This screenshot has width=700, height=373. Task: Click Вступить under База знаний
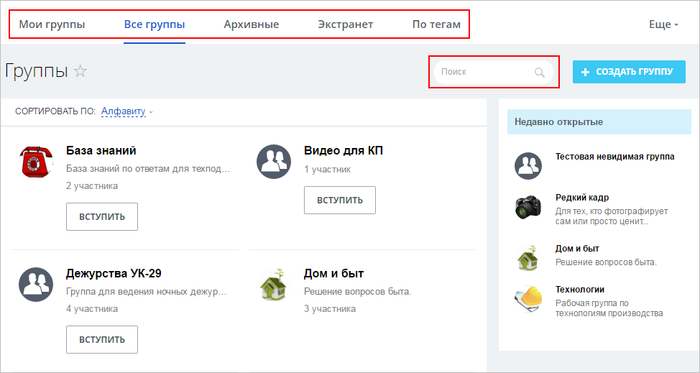(102, 217)
